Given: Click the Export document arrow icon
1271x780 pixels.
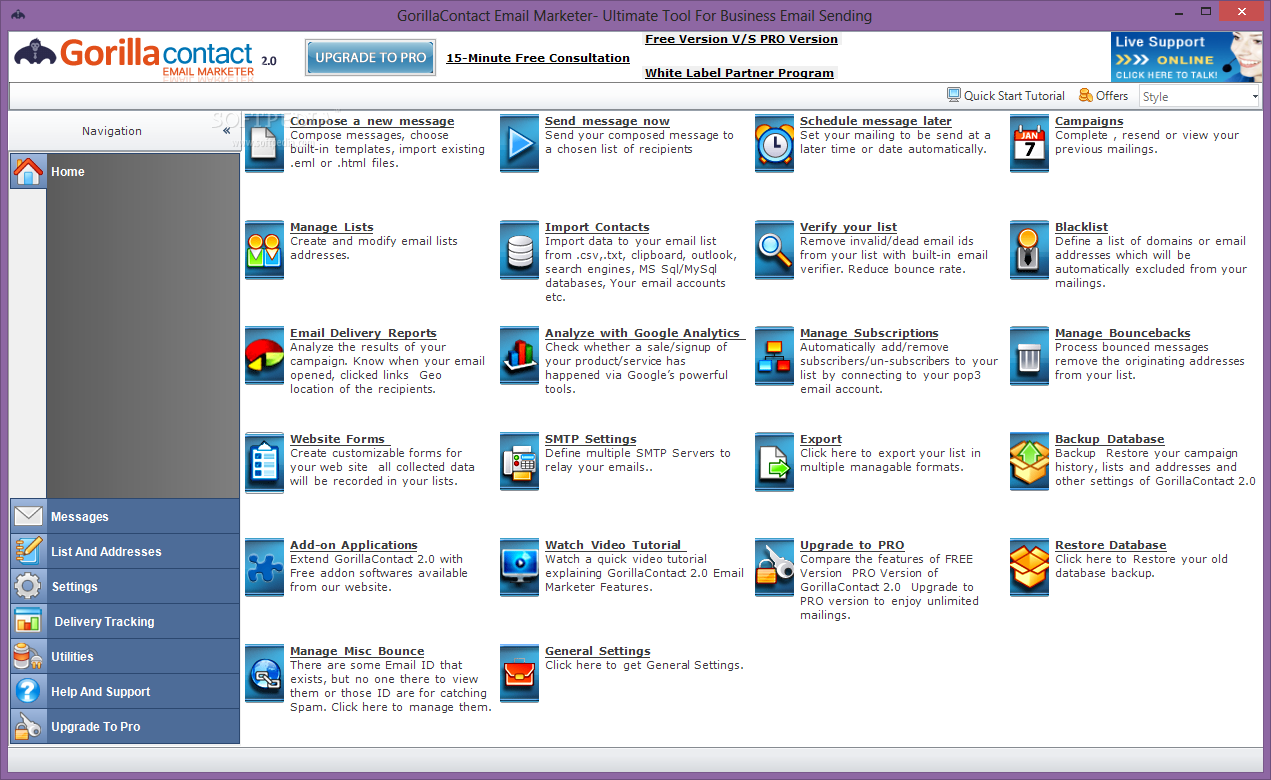Looking at the screenshot, I should [775, 462].
